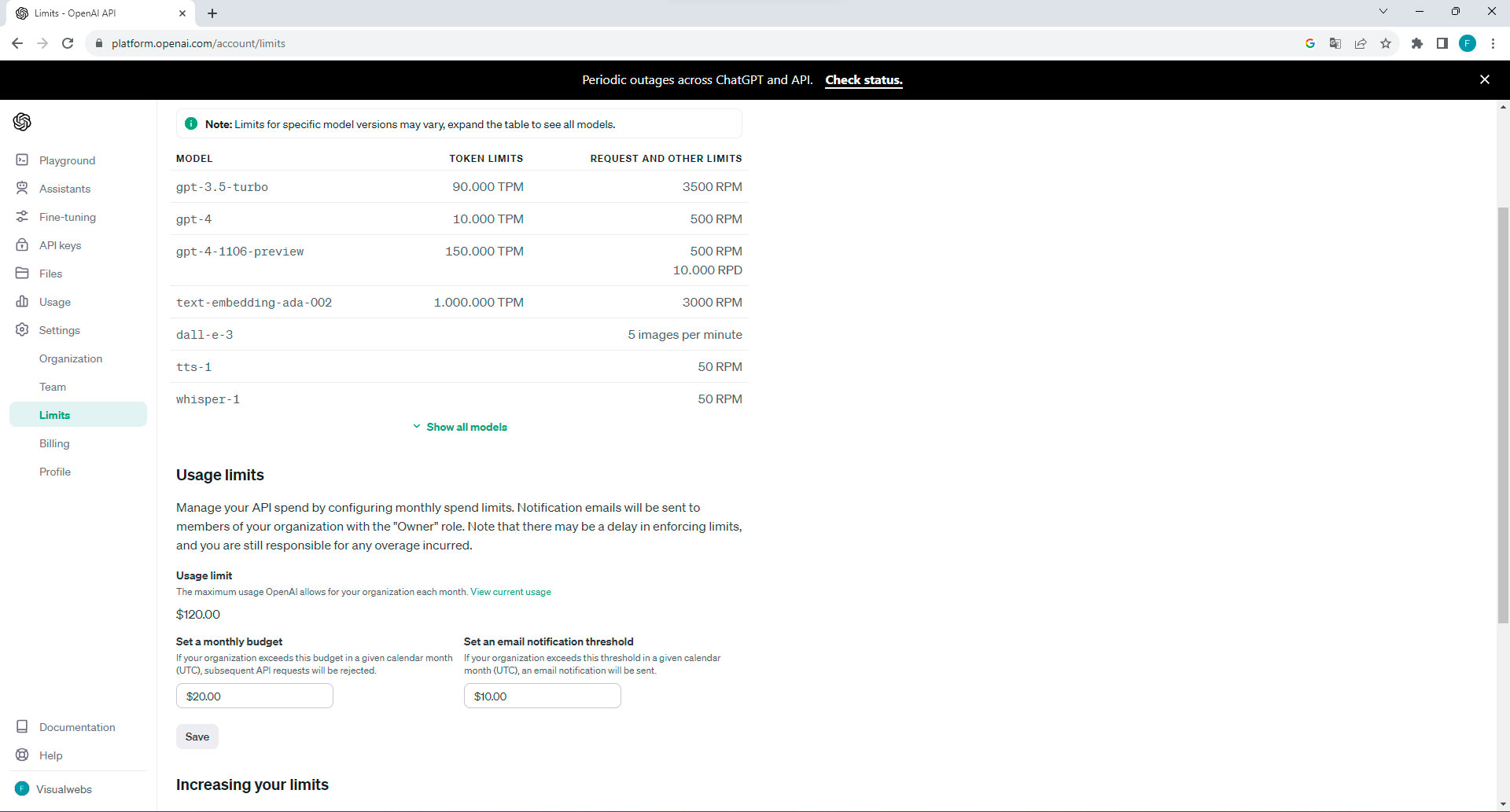1510x812 pixels.
Task: Click the API keys lock icon
Action: pyautogui.click(x=22, y=244)
